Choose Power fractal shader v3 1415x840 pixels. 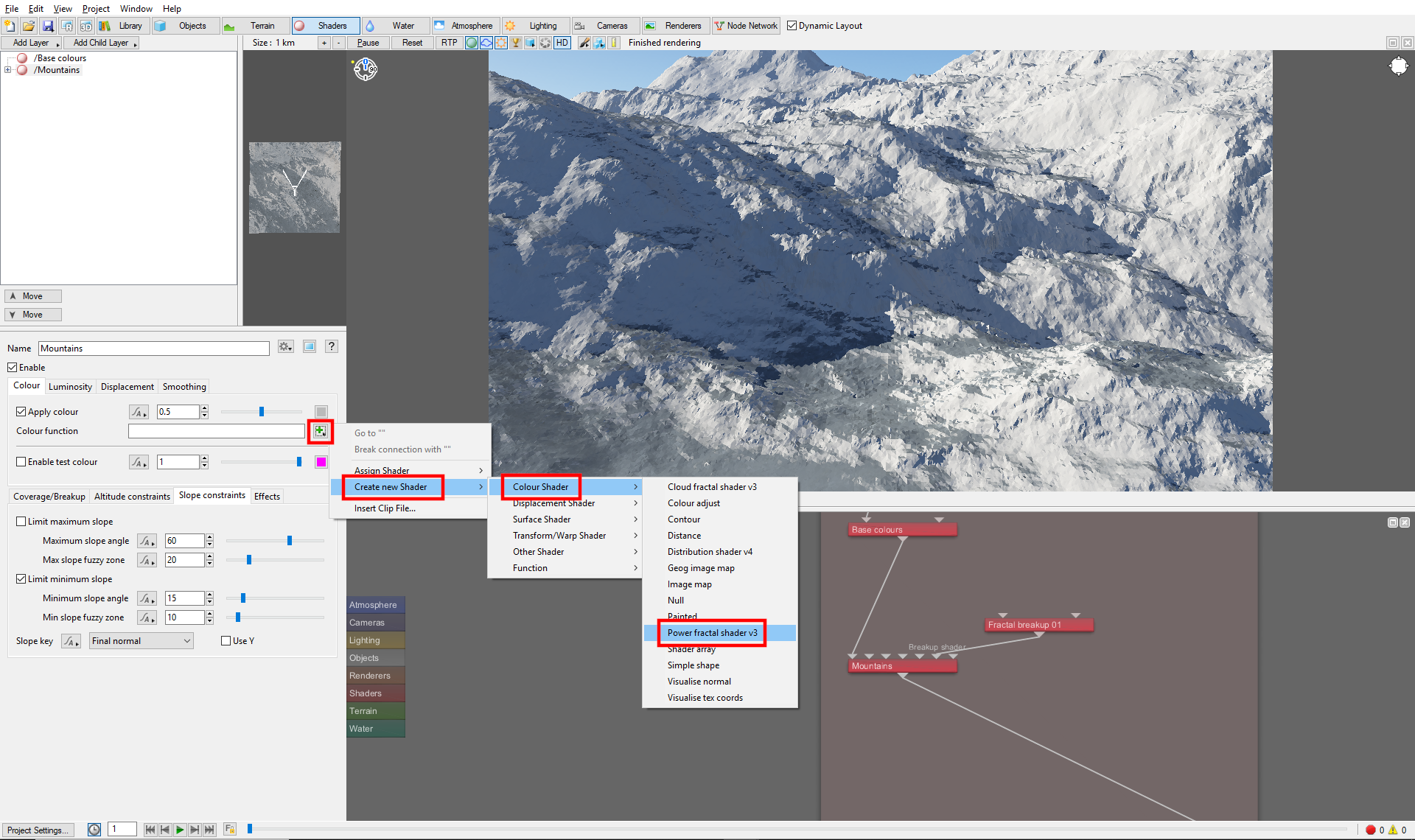[x=720, y=633]
